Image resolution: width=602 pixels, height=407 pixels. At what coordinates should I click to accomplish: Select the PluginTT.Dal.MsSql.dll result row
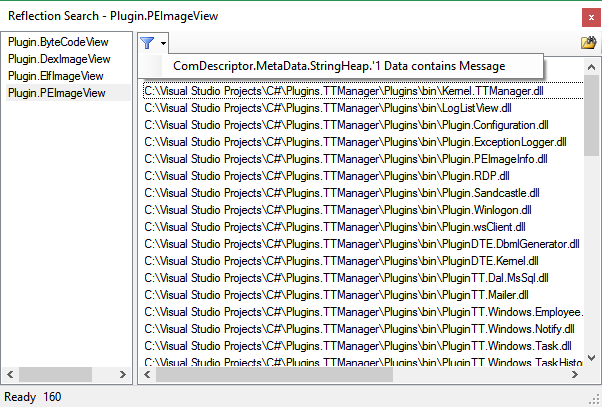363,278
